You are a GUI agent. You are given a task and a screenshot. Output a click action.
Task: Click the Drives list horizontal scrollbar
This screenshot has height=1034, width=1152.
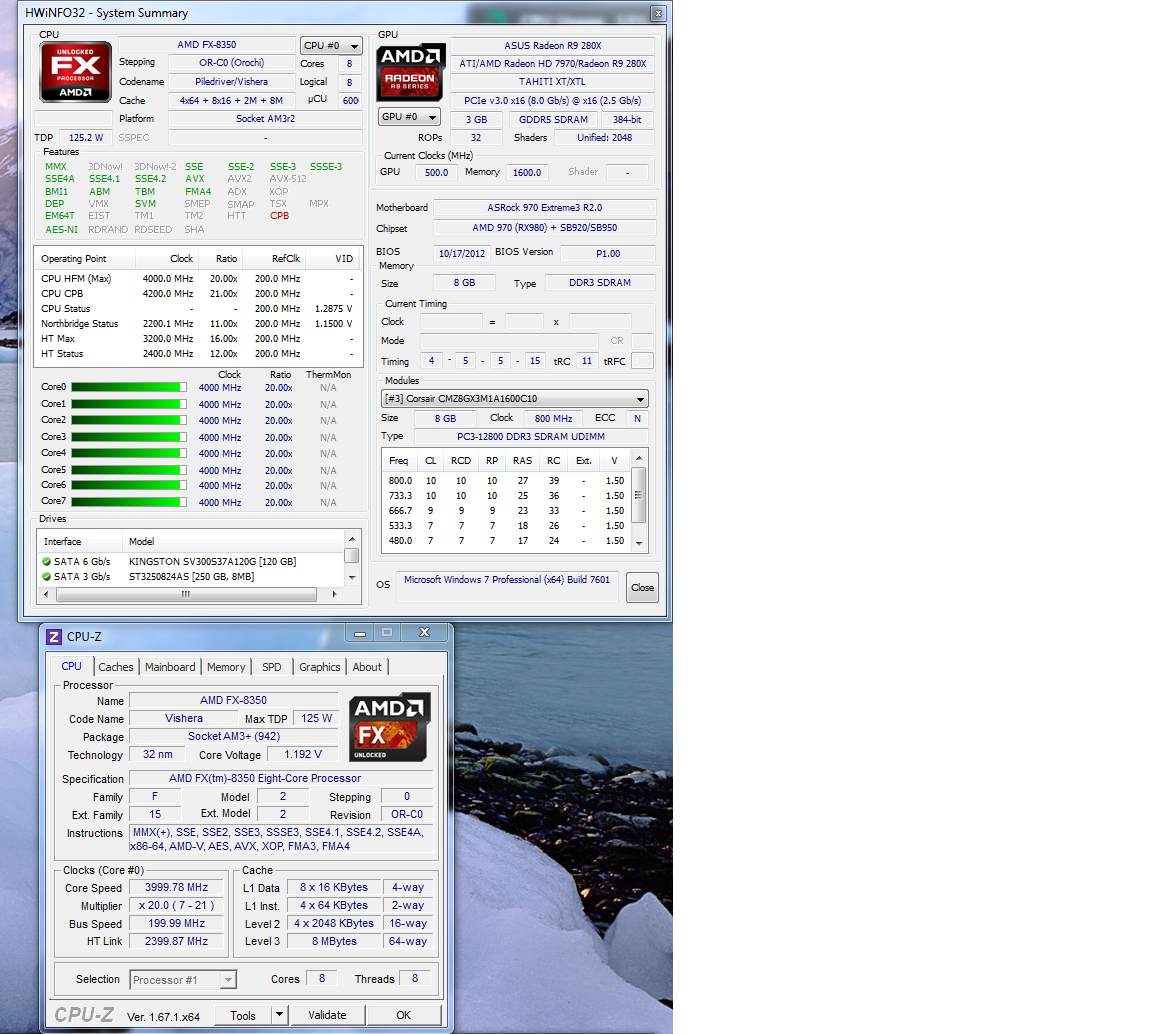186,594
